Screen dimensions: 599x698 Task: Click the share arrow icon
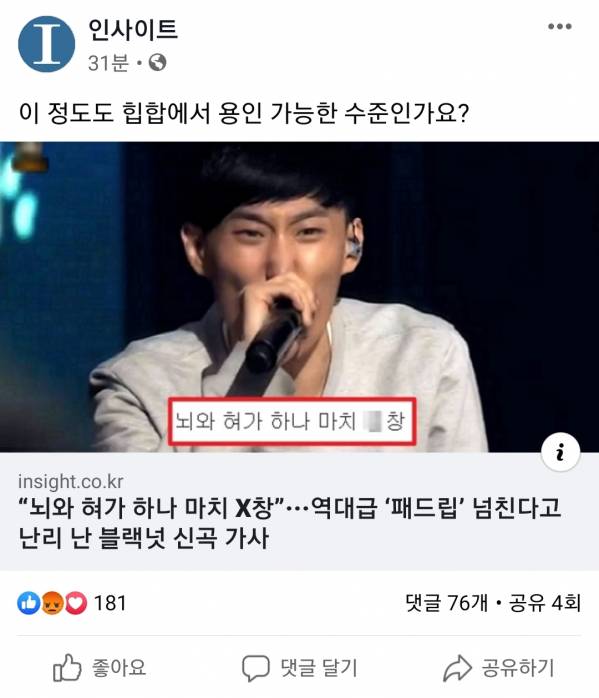click(x=457, y=668)
